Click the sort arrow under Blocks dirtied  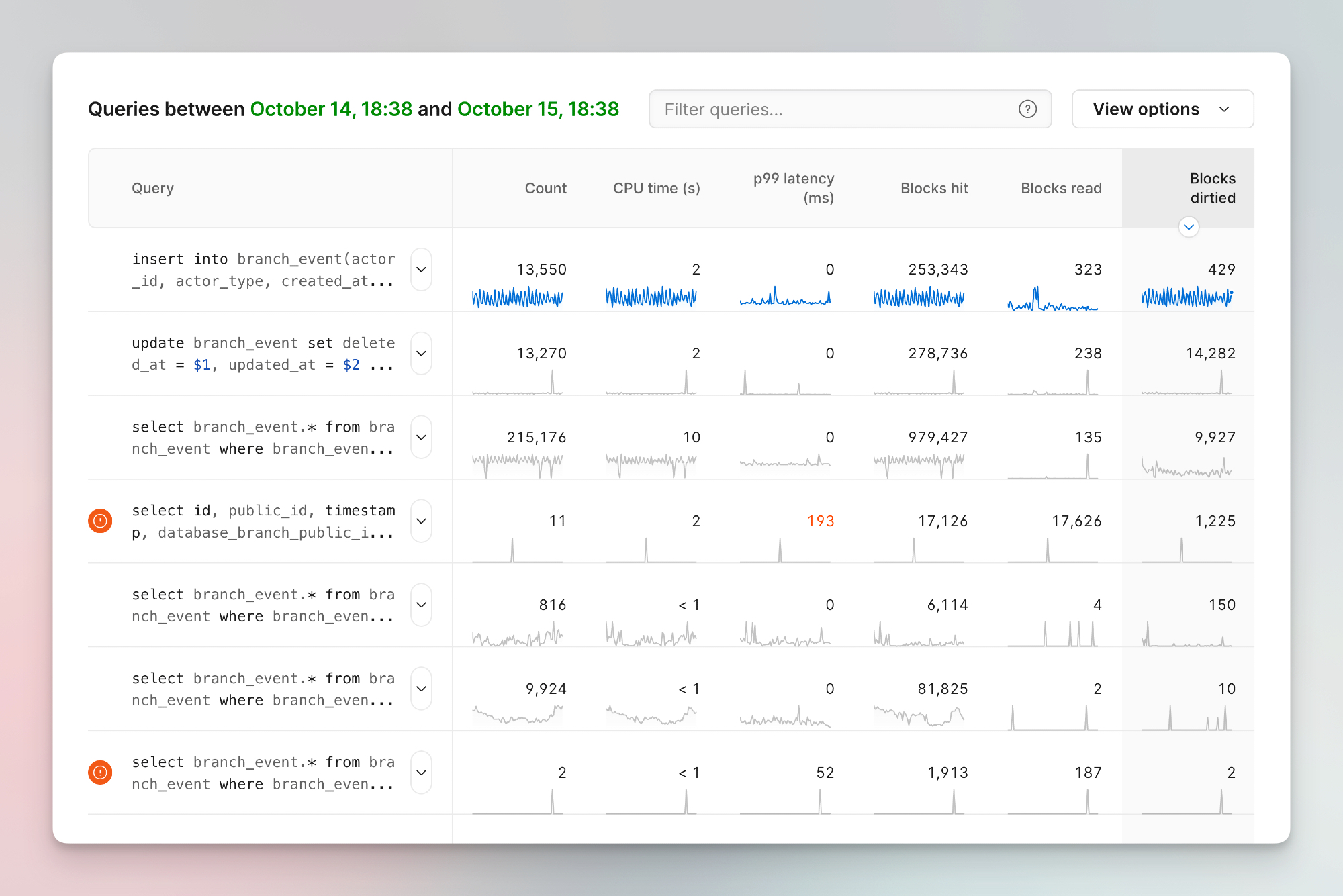1189,227
